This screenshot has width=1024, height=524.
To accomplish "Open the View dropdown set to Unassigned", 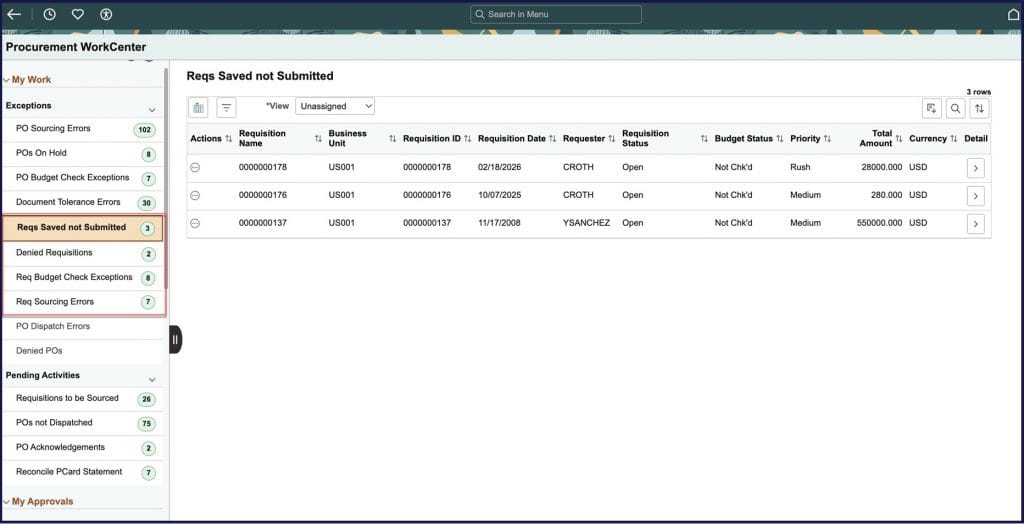I will 335,106.
